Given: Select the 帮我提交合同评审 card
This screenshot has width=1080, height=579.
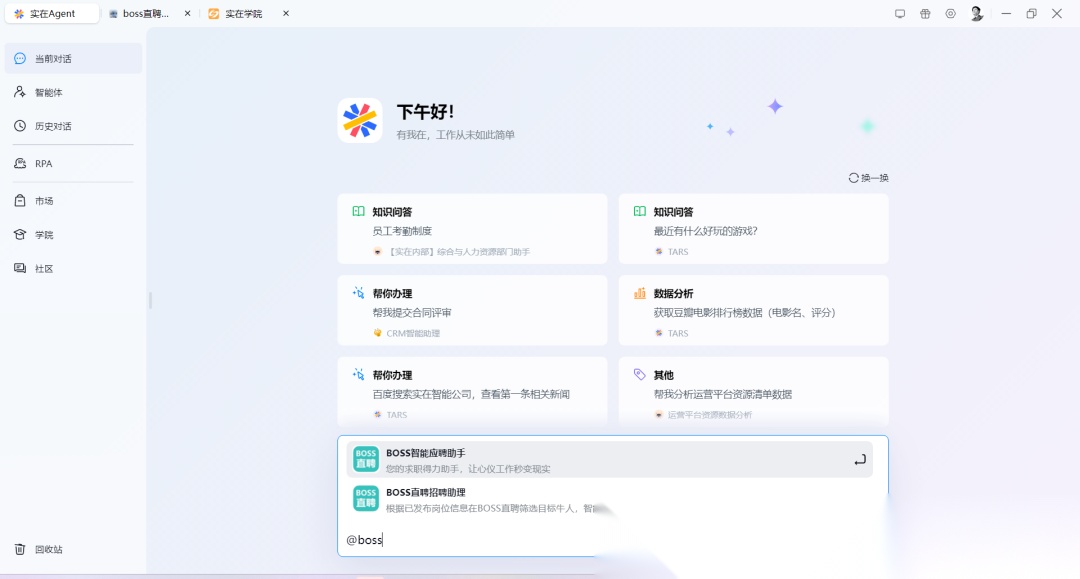Looking at the screenshot, I should click(472, 310).
